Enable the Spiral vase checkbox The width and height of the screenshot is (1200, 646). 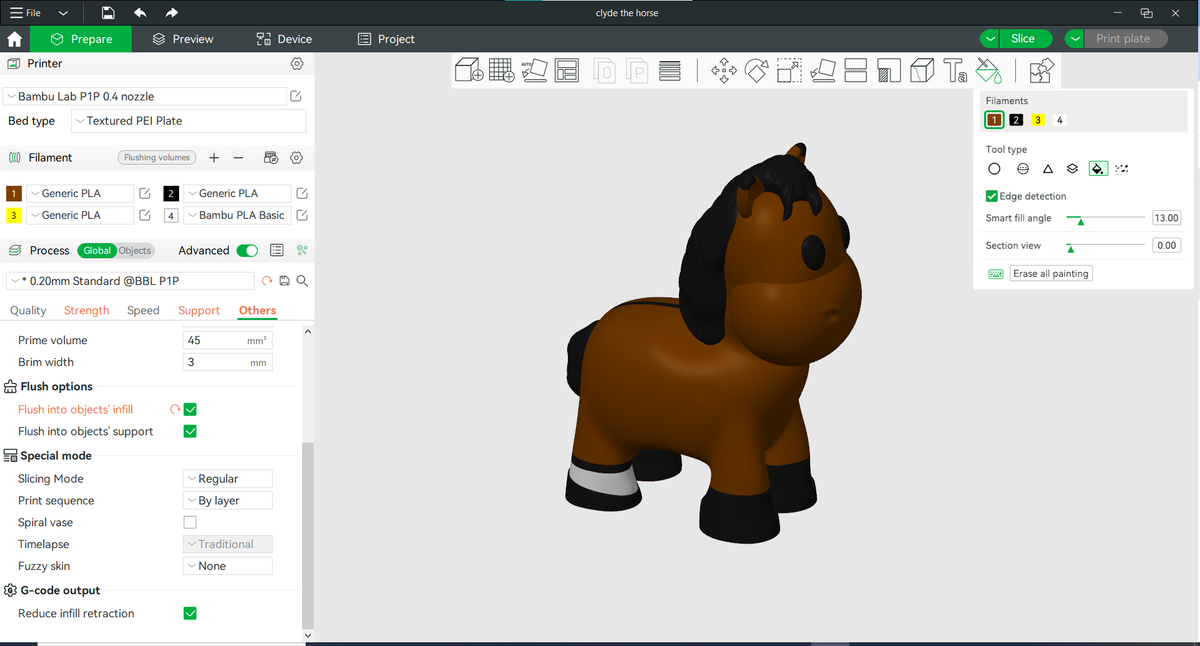(x=190, y=522)
